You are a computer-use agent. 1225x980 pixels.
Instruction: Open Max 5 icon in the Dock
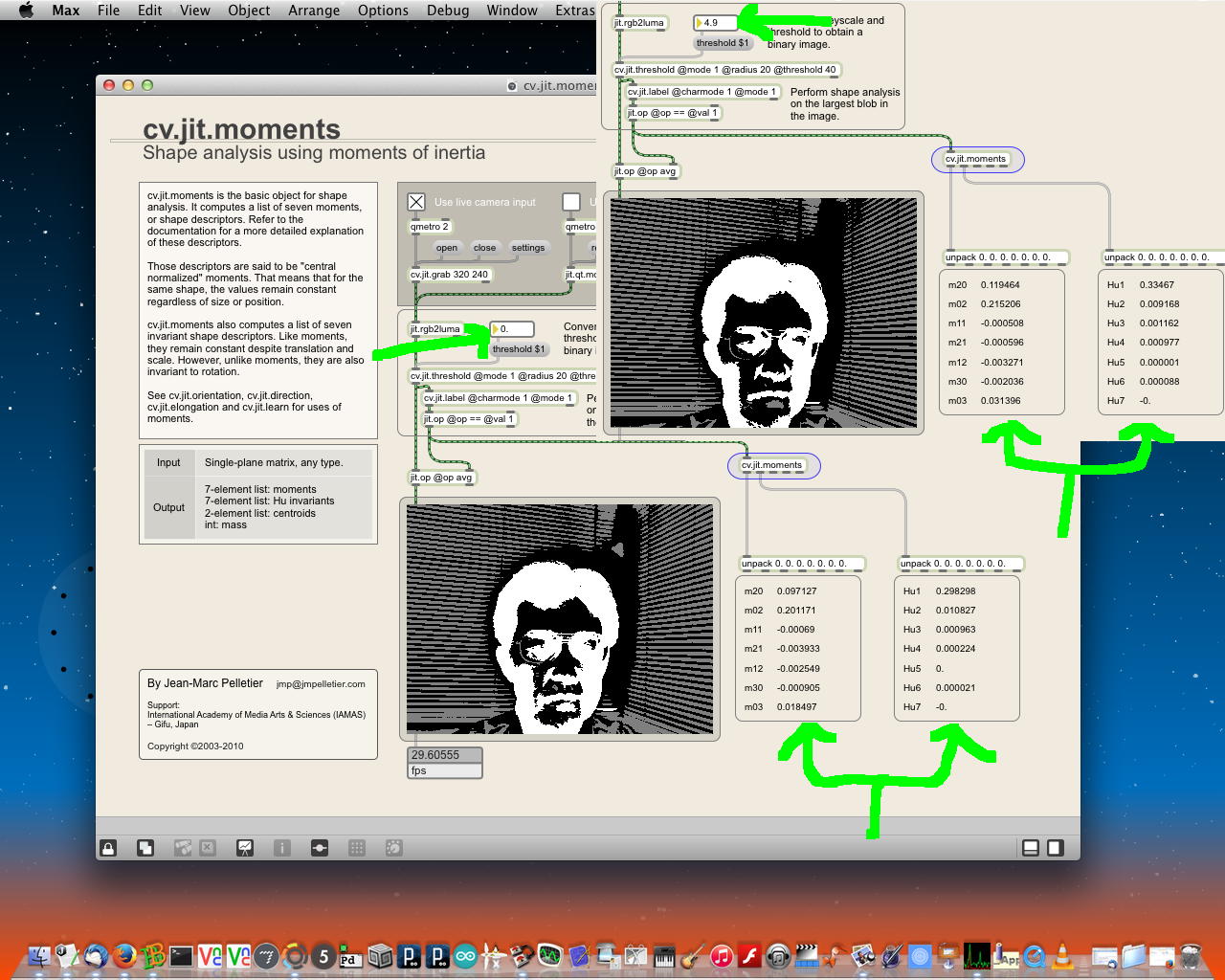coord(323,955)
